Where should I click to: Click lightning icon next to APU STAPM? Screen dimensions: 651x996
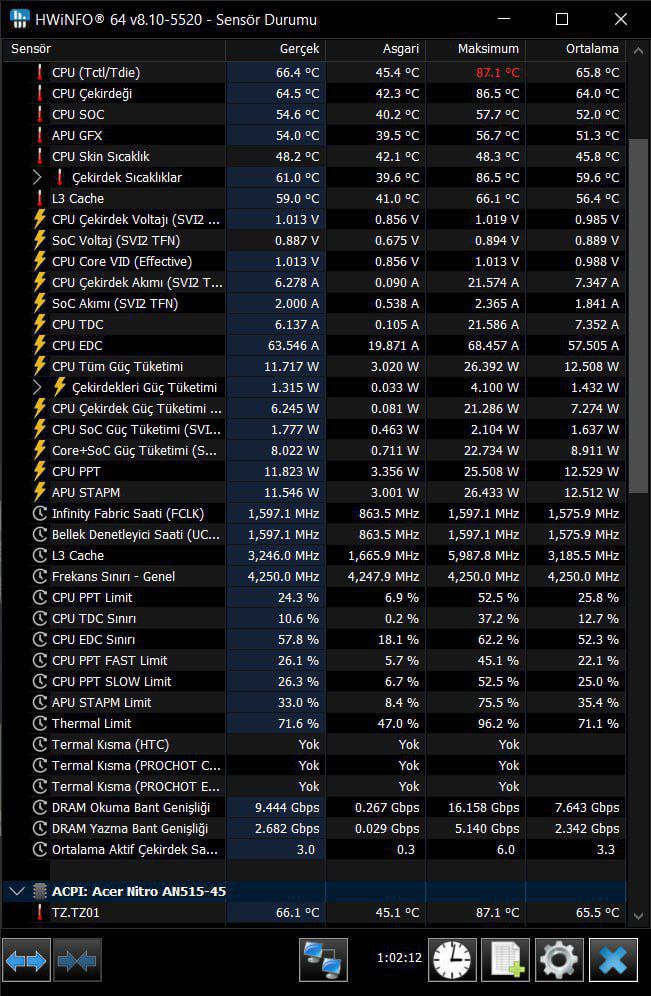[x=40, y=492]
